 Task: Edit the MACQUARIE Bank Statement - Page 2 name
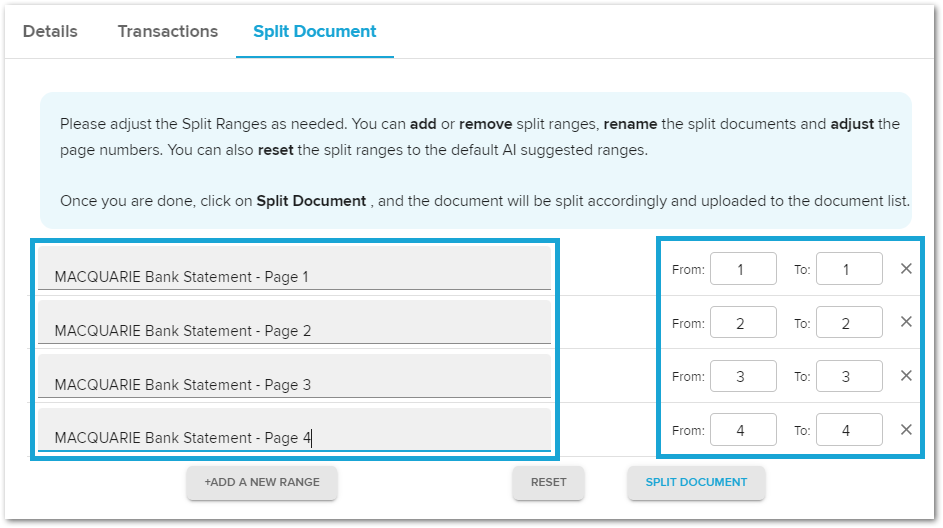[294, 322]
